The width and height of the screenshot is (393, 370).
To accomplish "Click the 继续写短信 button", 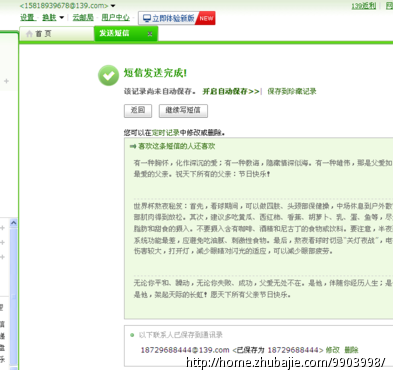I will 183,111.
